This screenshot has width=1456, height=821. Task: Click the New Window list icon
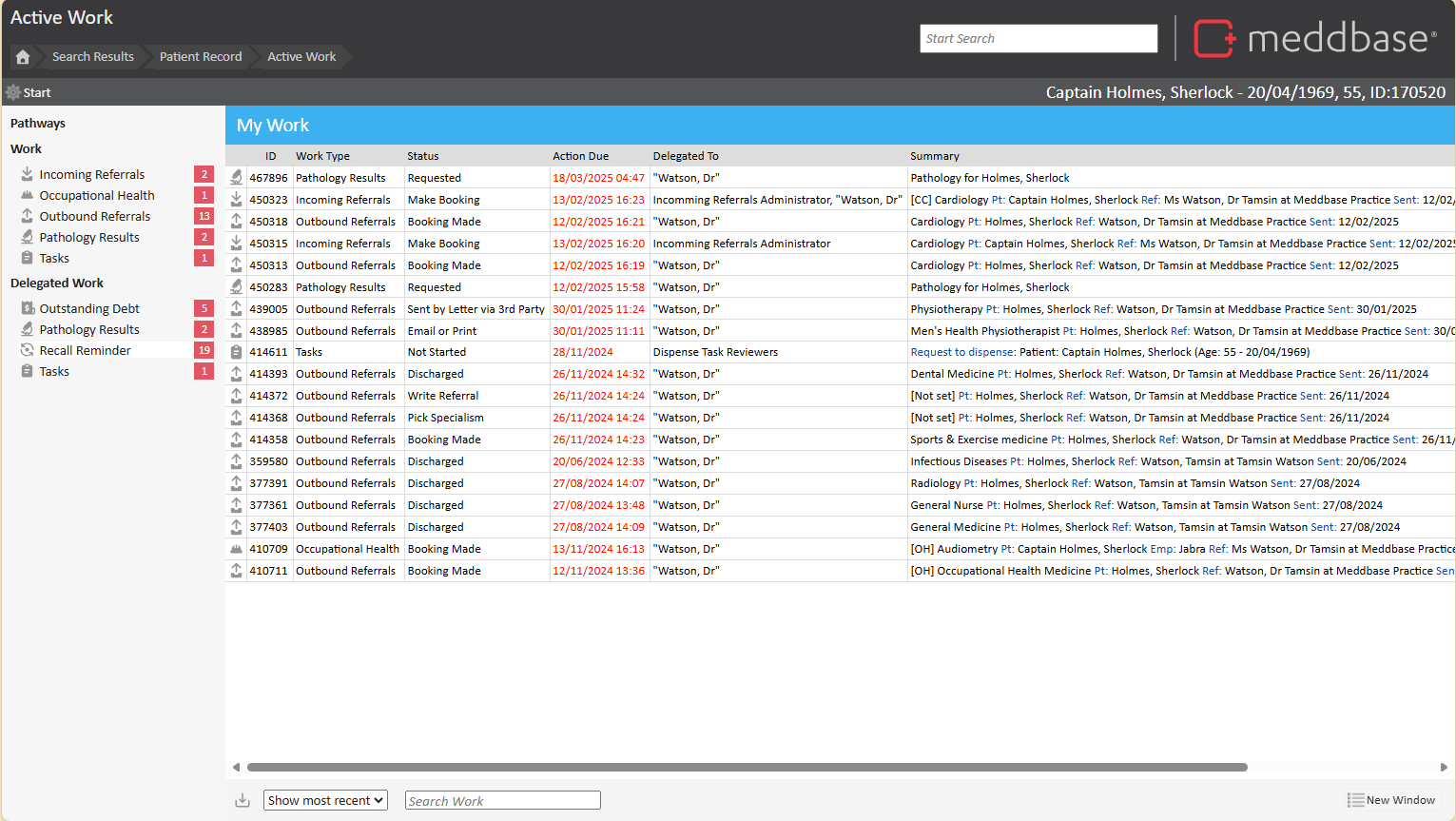point(1355,800)
